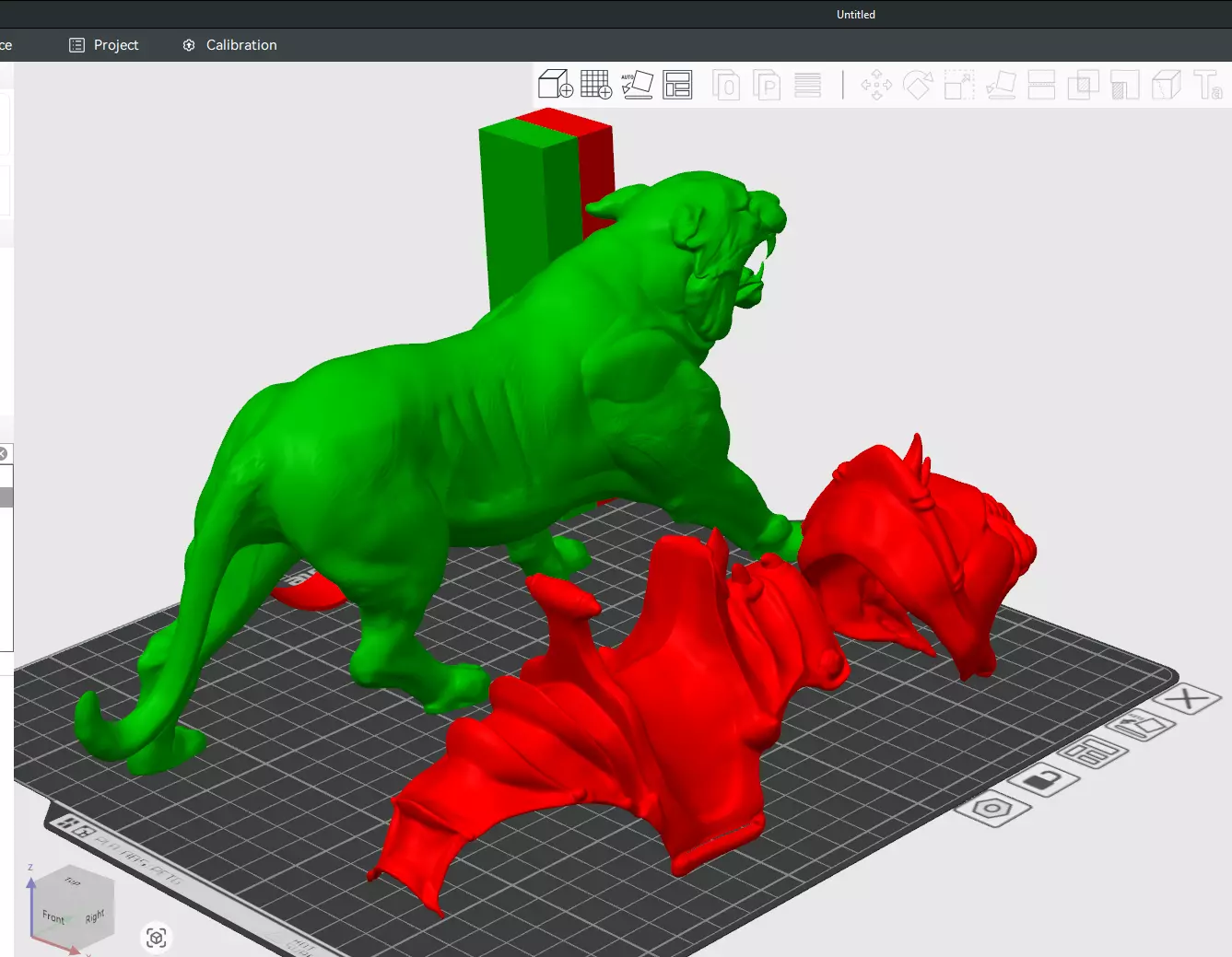Activate the Cut tool icon
Image resolution: width=1232 pixels, height=957 pixels.
click(x=1041, y=85)
